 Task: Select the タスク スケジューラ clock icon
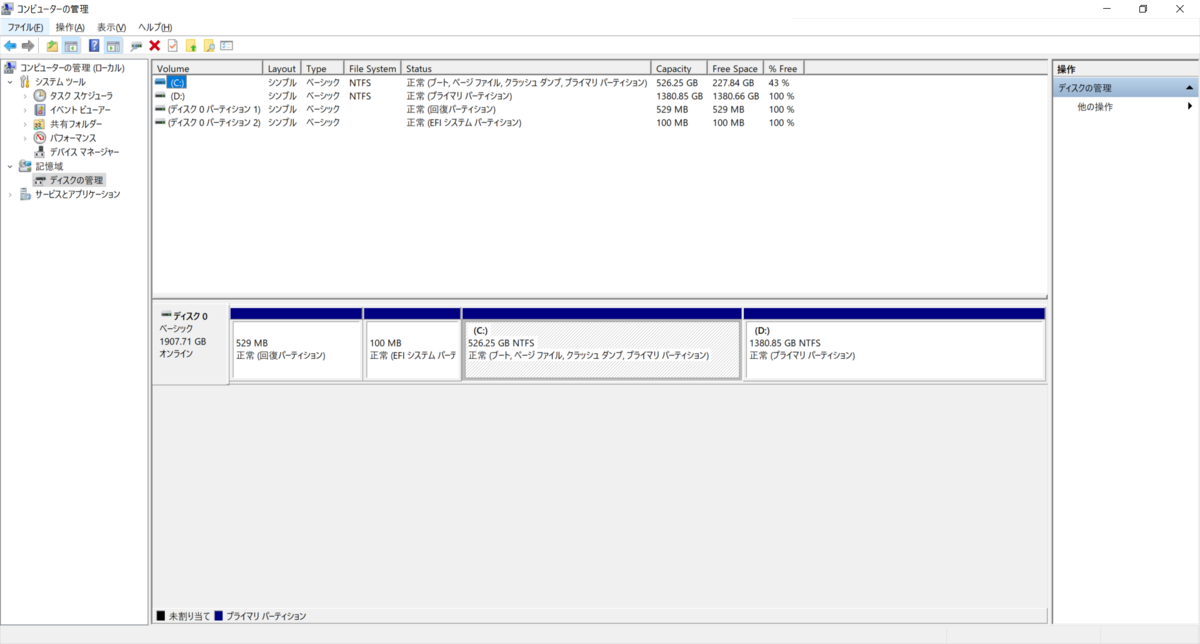[x=40, y=96]
